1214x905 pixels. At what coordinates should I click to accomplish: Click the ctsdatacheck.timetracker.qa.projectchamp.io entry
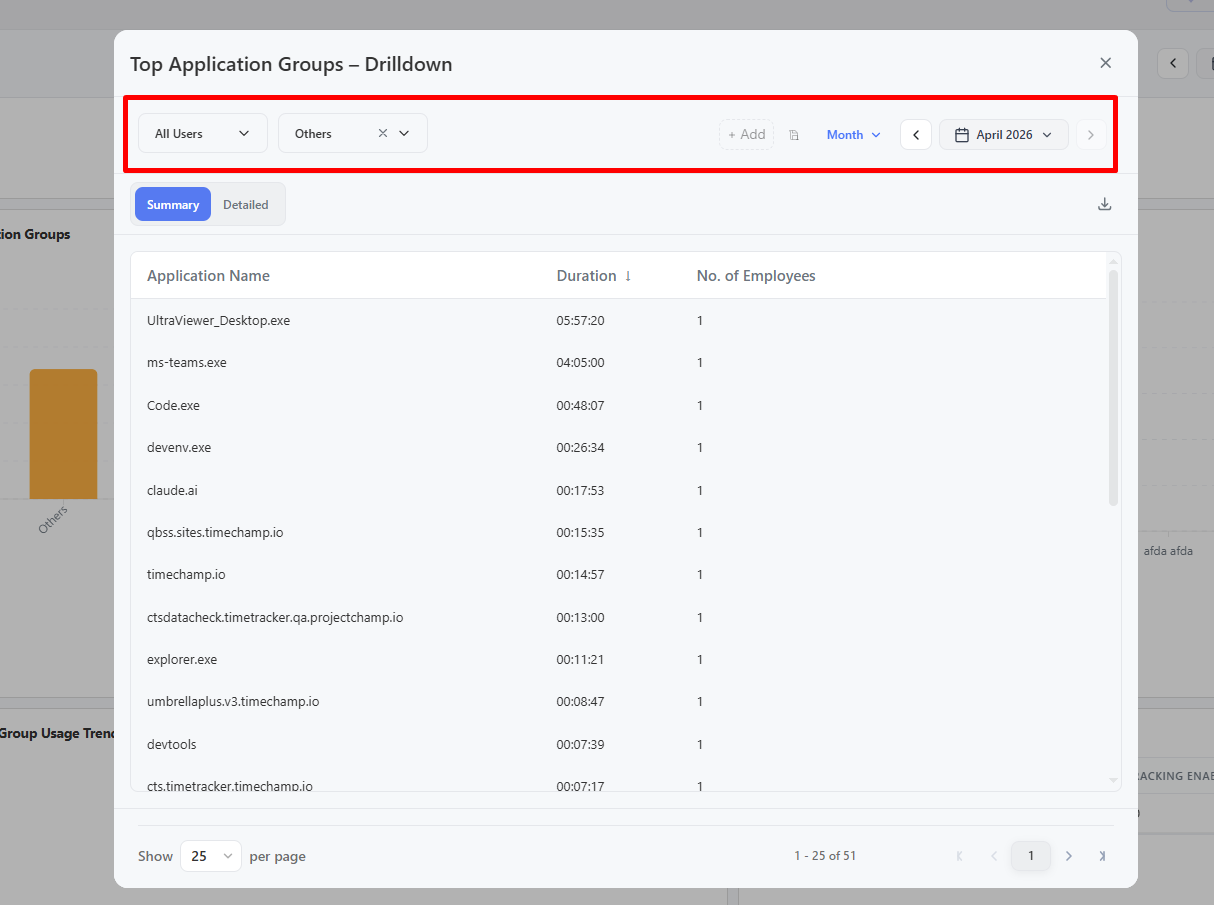point(275,618)
